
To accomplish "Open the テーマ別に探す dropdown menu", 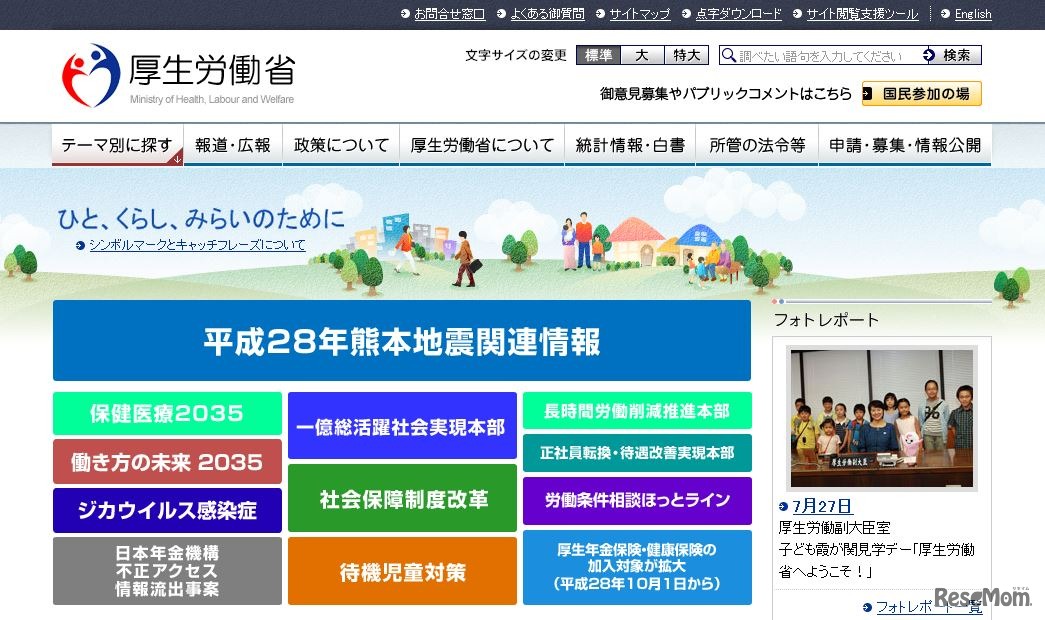I will point(116,143).
